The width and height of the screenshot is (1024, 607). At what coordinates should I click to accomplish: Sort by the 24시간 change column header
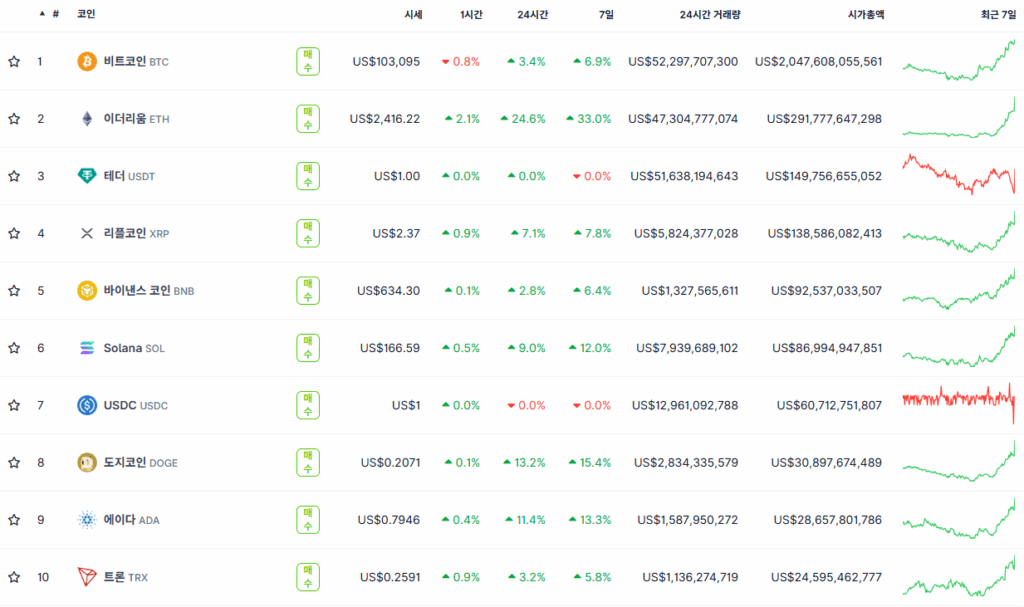pos(532,14)
